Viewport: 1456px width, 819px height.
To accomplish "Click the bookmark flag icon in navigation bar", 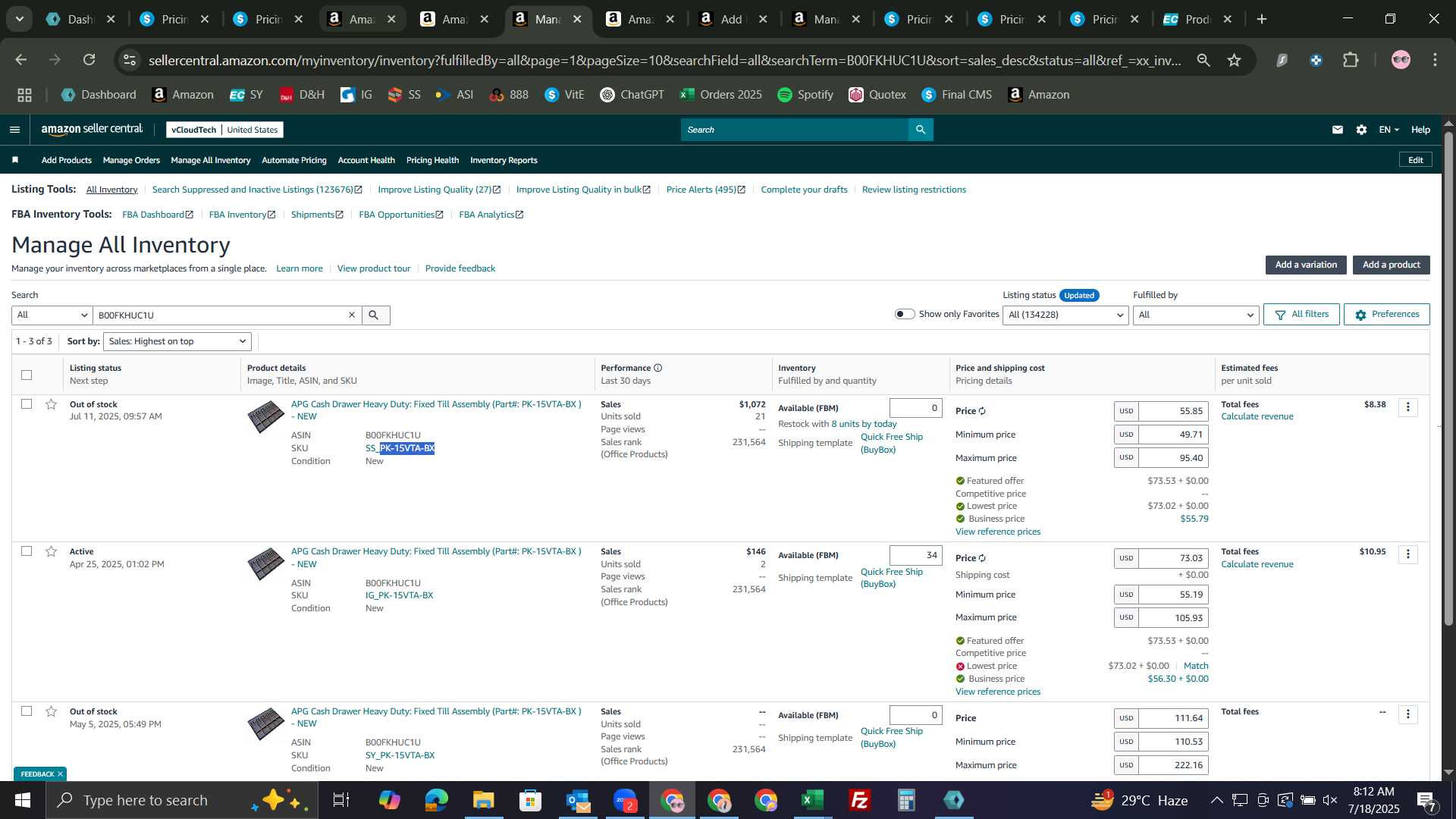I will point(15,160).
